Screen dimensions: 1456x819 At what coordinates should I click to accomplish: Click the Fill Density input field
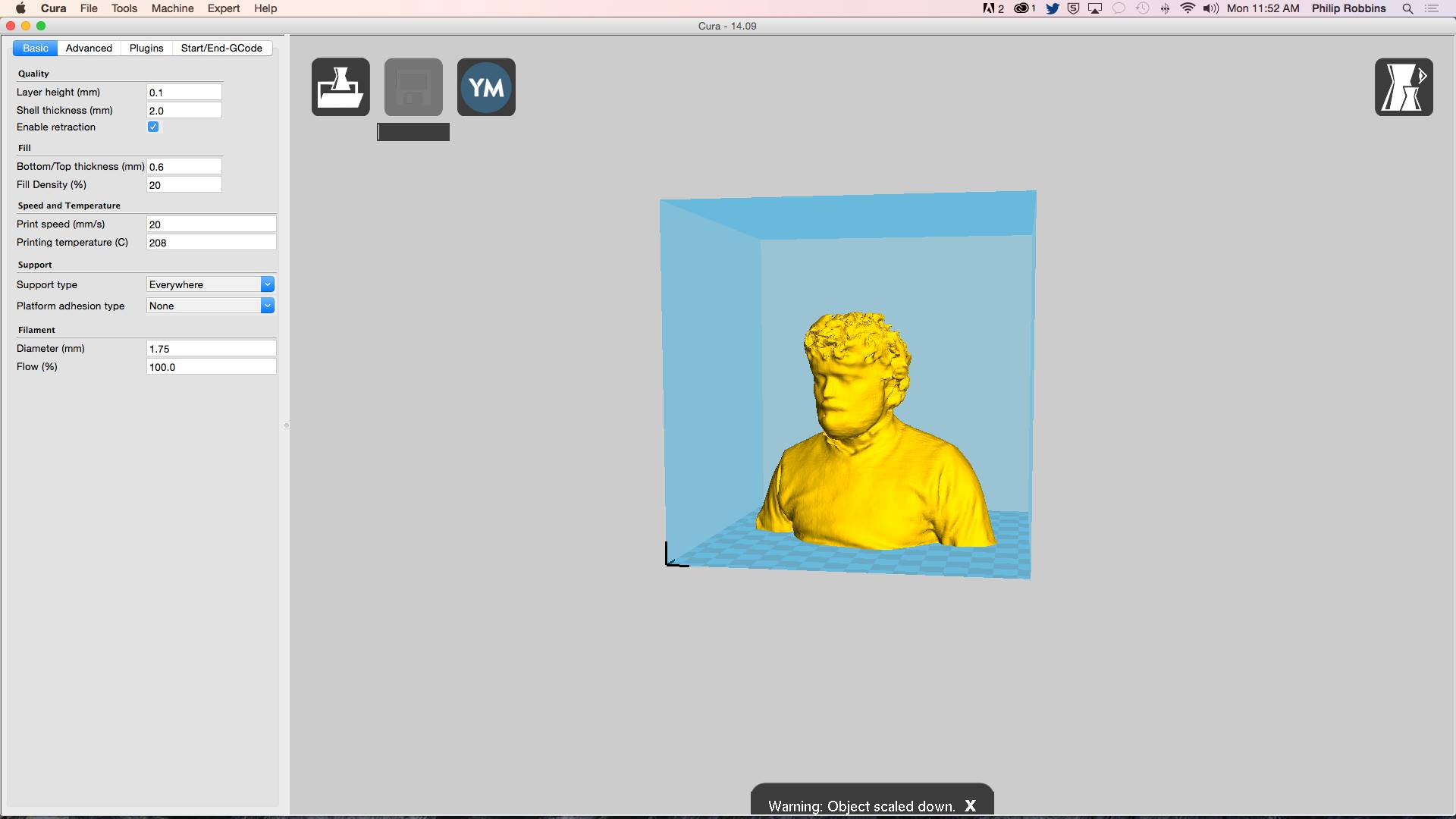coord(184,185)
